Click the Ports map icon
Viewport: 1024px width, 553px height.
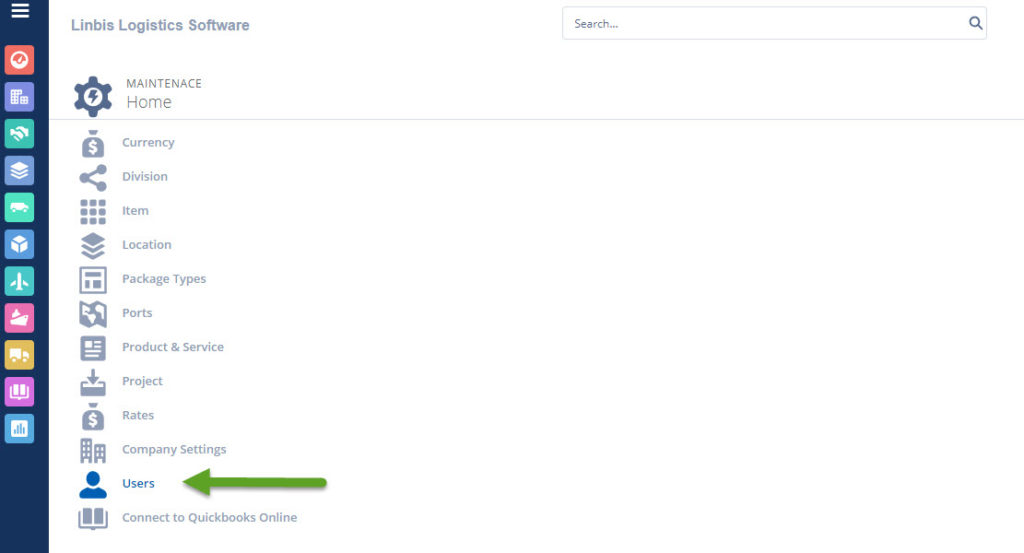(x=93, y=314)
